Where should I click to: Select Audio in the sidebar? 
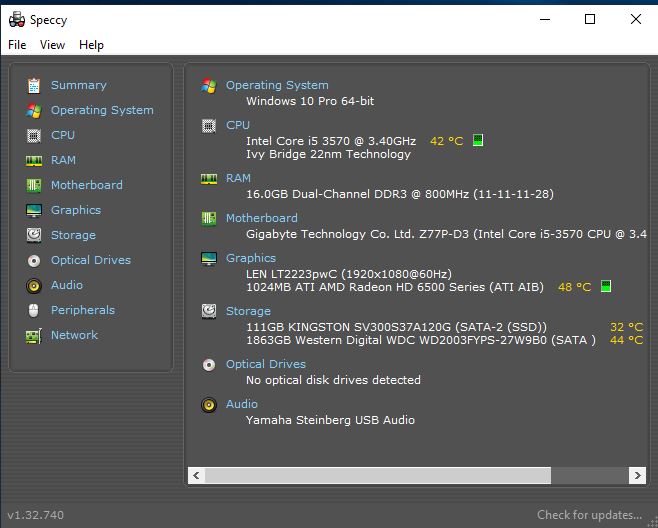pos(67,285)
